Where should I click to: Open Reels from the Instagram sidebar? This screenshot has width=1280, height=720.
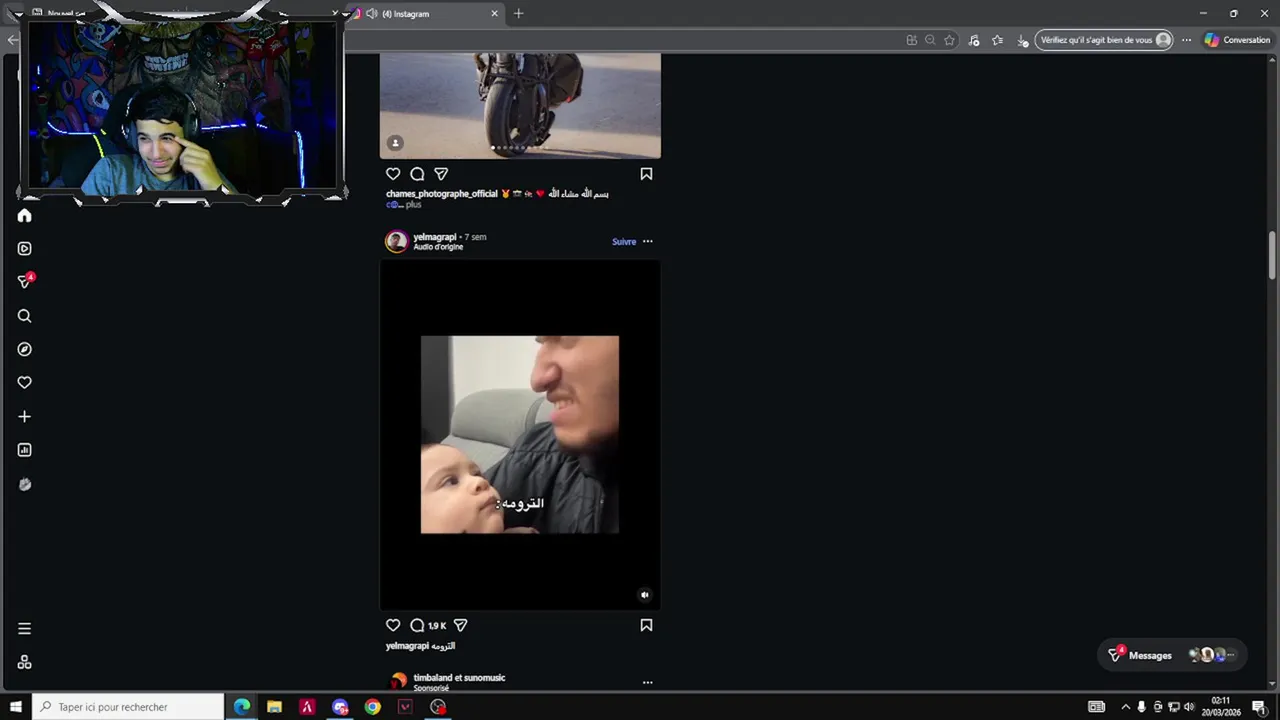tap(25, 249)
